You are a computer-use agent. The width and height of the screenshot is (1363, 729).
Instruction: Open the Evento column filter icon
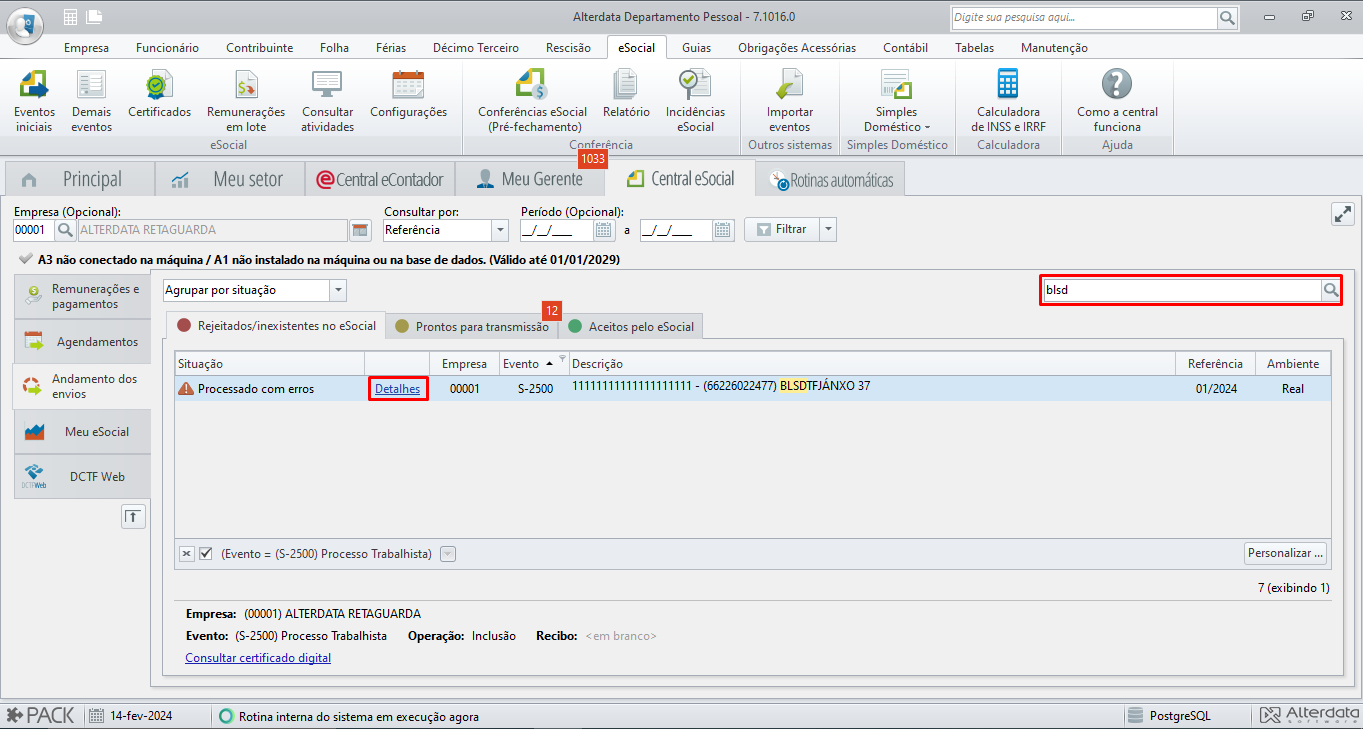(x=562, y=359)
